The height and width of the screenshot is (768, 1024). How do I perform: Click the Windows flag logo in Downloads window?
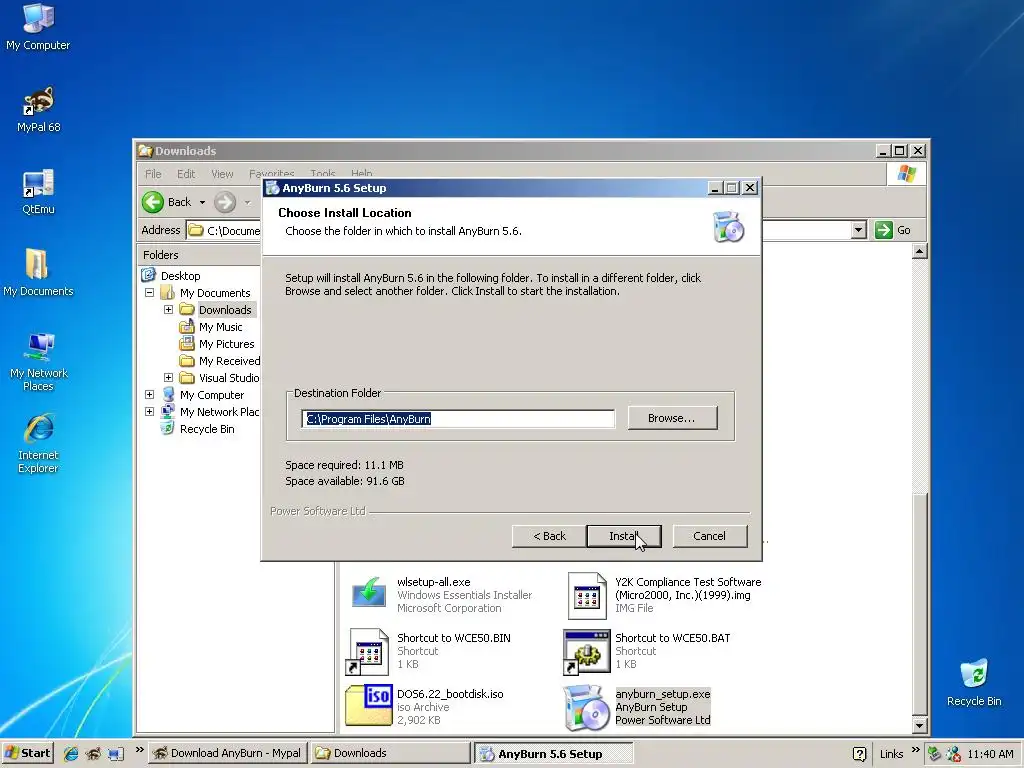tap(906, 174)
